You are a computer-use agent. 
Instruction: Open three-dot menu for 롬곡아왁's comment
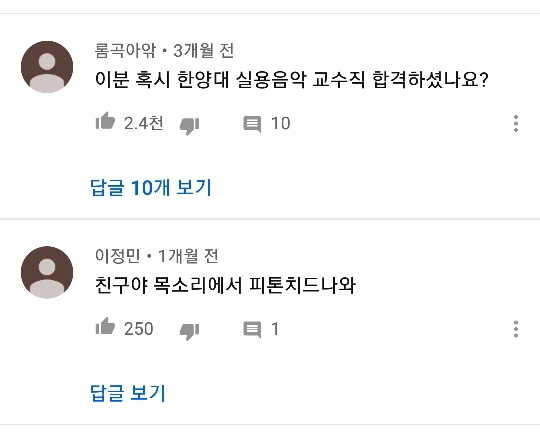tap(516, 124)
